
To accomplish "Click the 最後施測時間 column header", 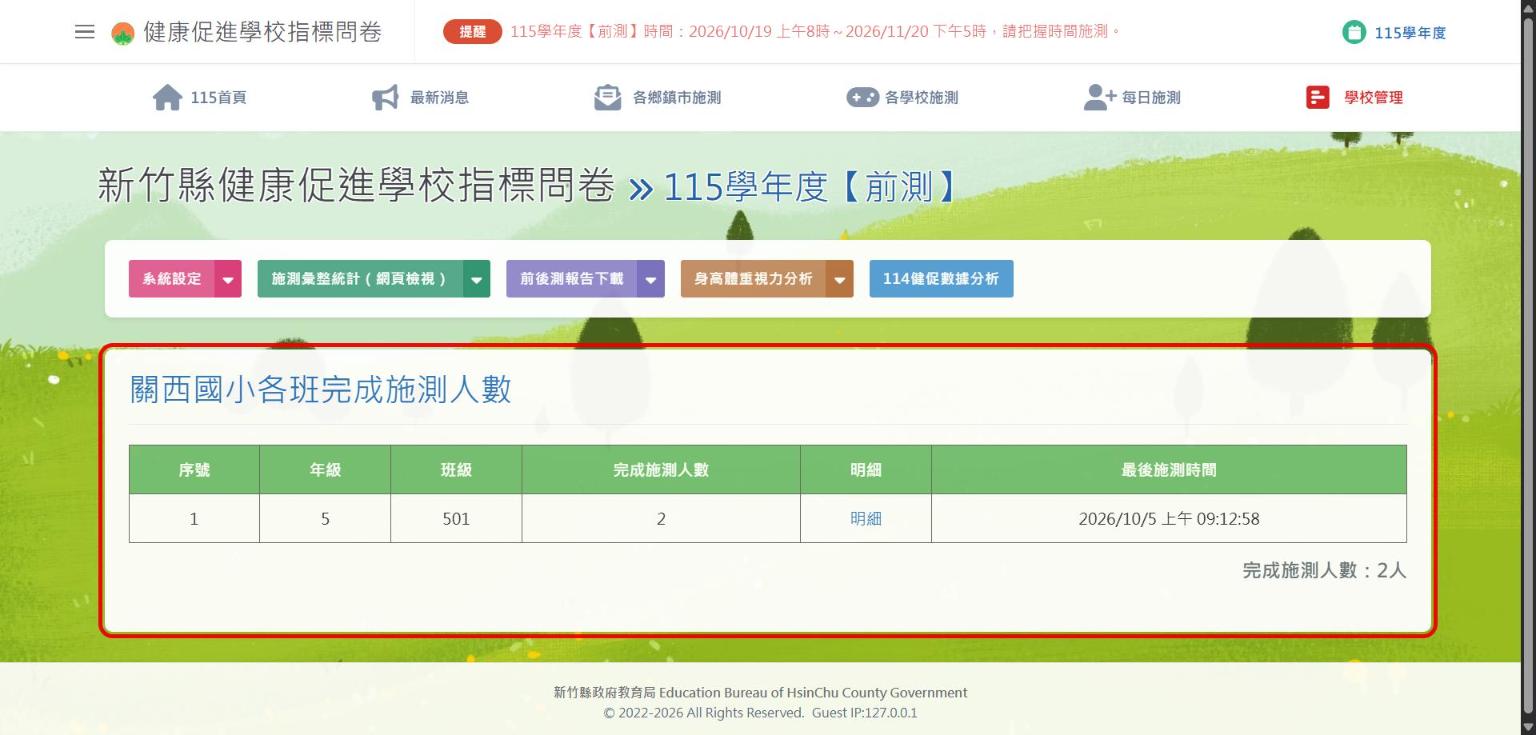I will [1169, 470].
